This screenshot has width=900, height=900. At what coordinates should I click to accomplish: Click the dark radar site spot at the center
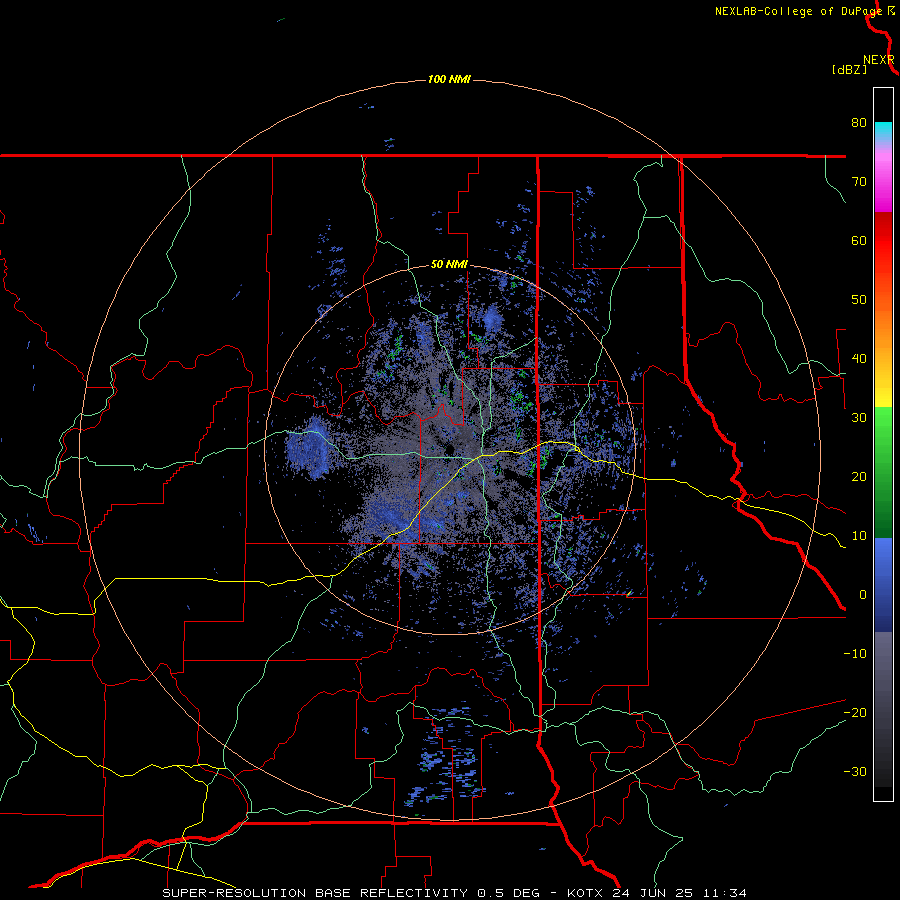[449, 449]
